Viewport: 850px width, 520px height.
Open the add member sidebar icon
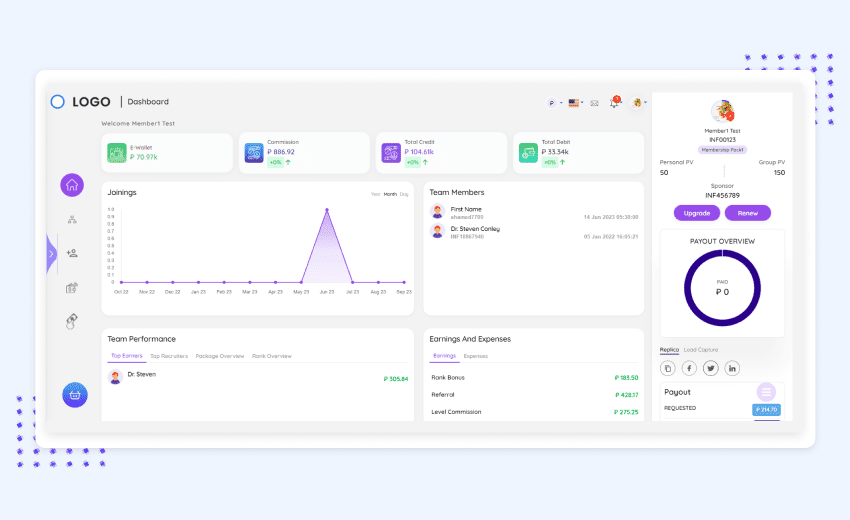point(72,253)
